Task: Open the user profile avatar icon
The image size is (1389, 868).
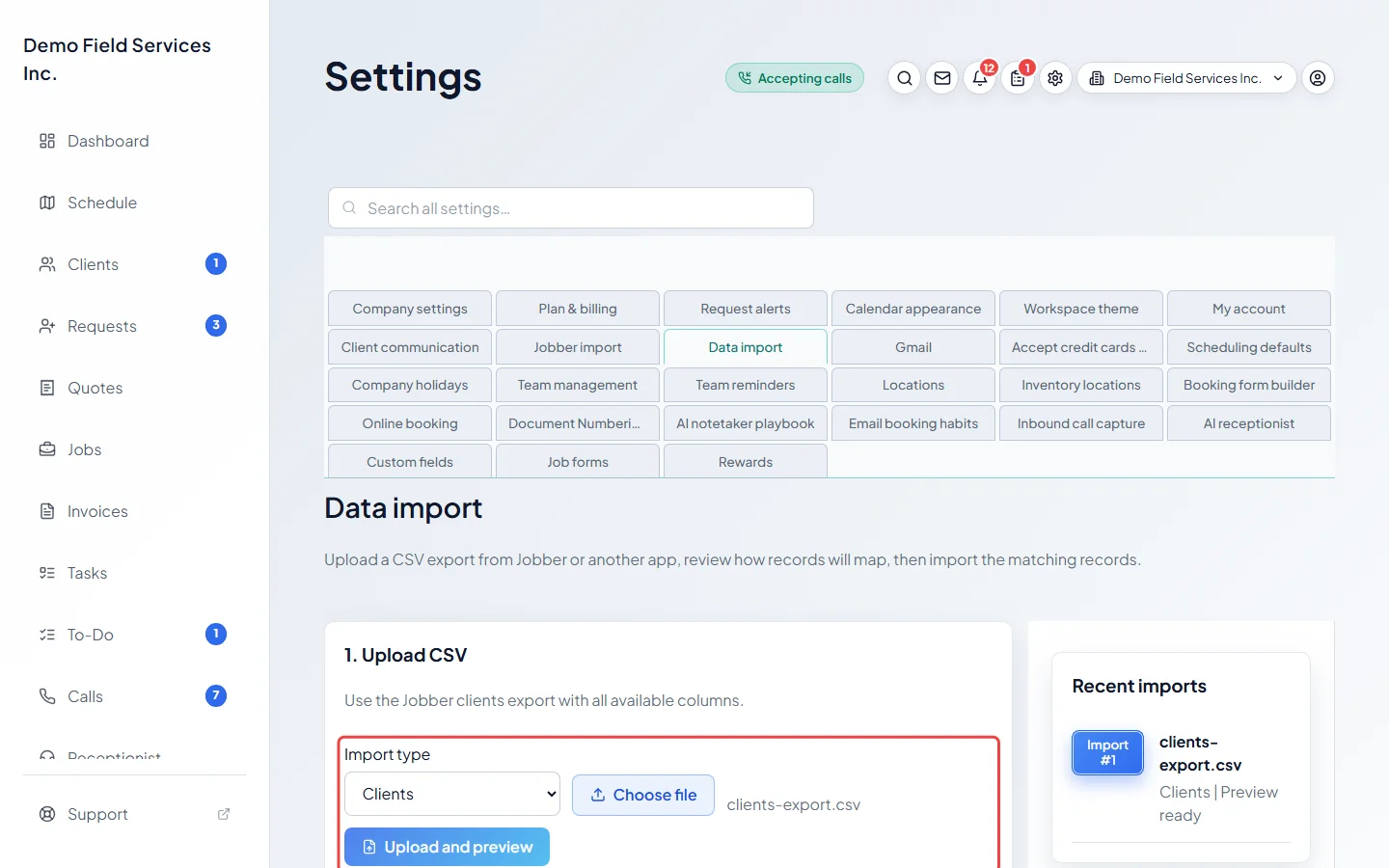Action: pos(1318,78)
